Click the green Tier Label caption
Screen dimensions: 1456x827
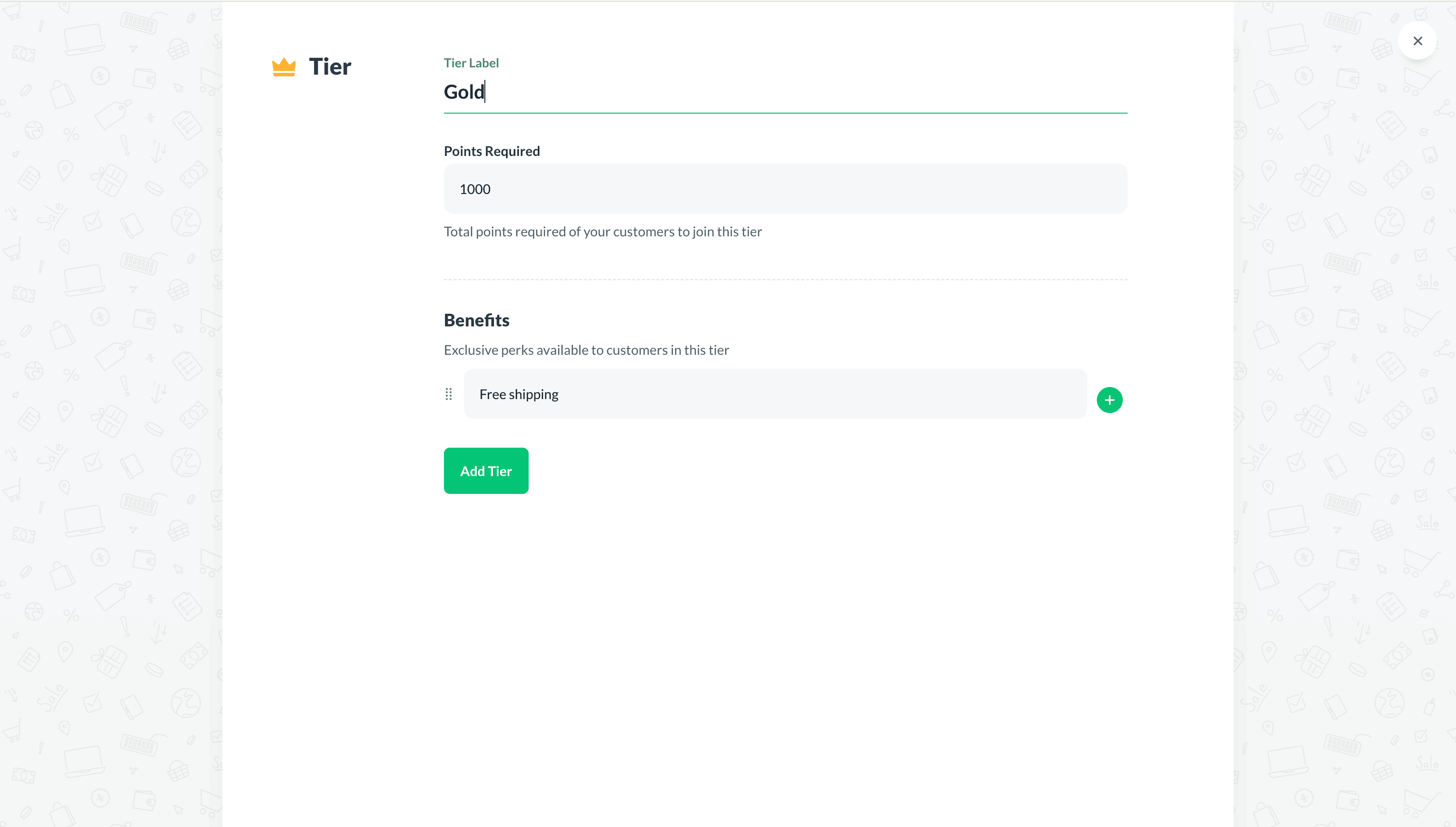coord(471,63)
